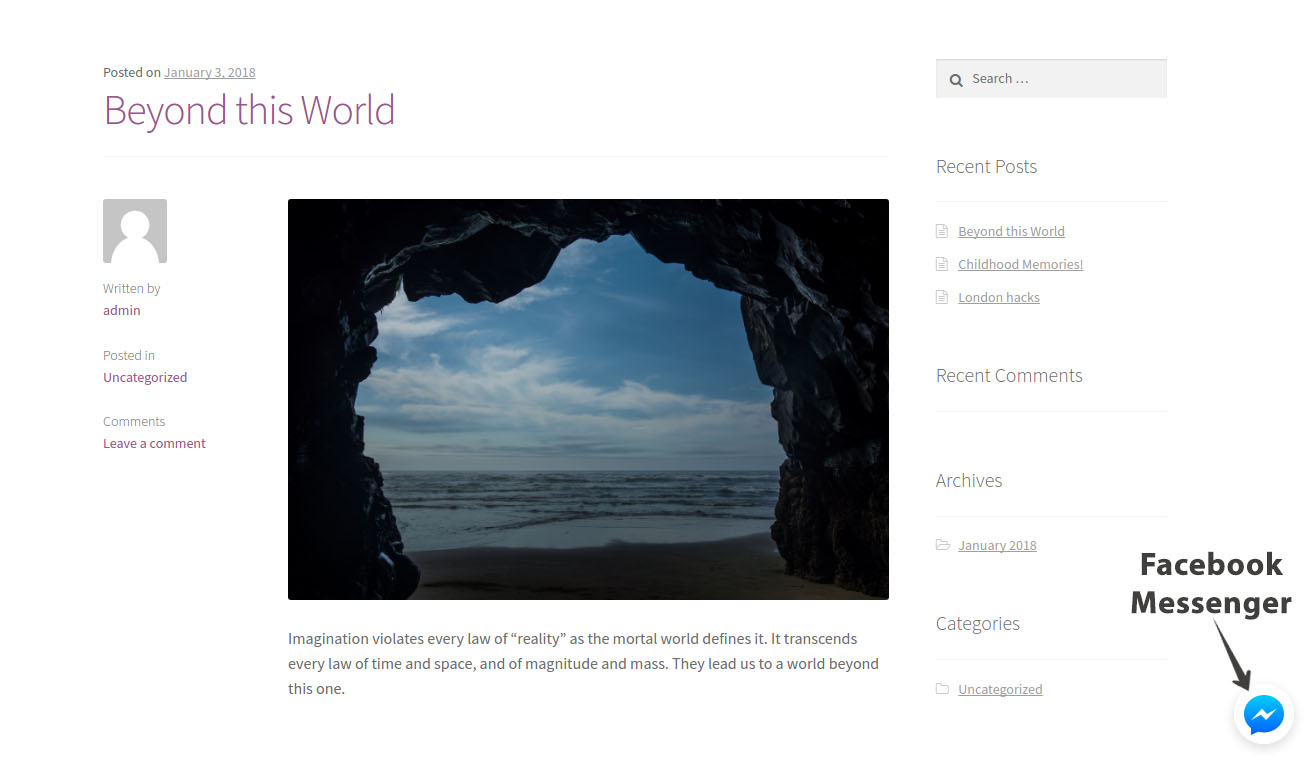Click document icon beside Childhood Memories!
This screenshot has height=768, width=1316.
point(941,264)
